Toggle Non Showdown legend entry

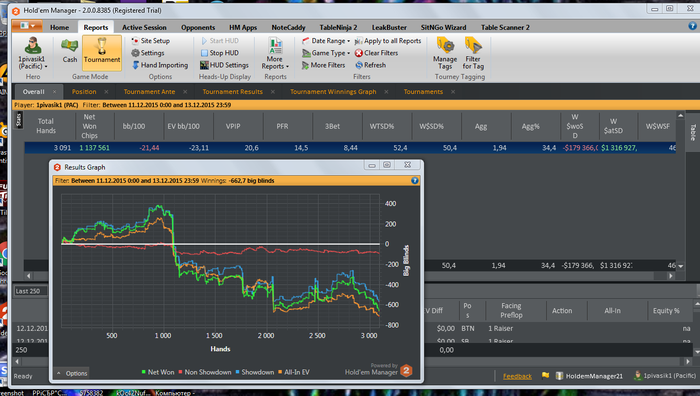205,372
